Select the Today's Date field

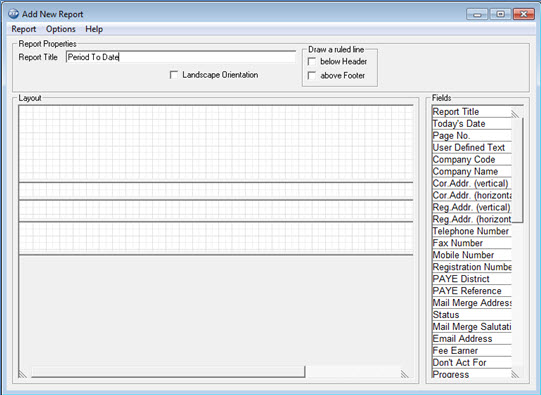pos(472,124)
